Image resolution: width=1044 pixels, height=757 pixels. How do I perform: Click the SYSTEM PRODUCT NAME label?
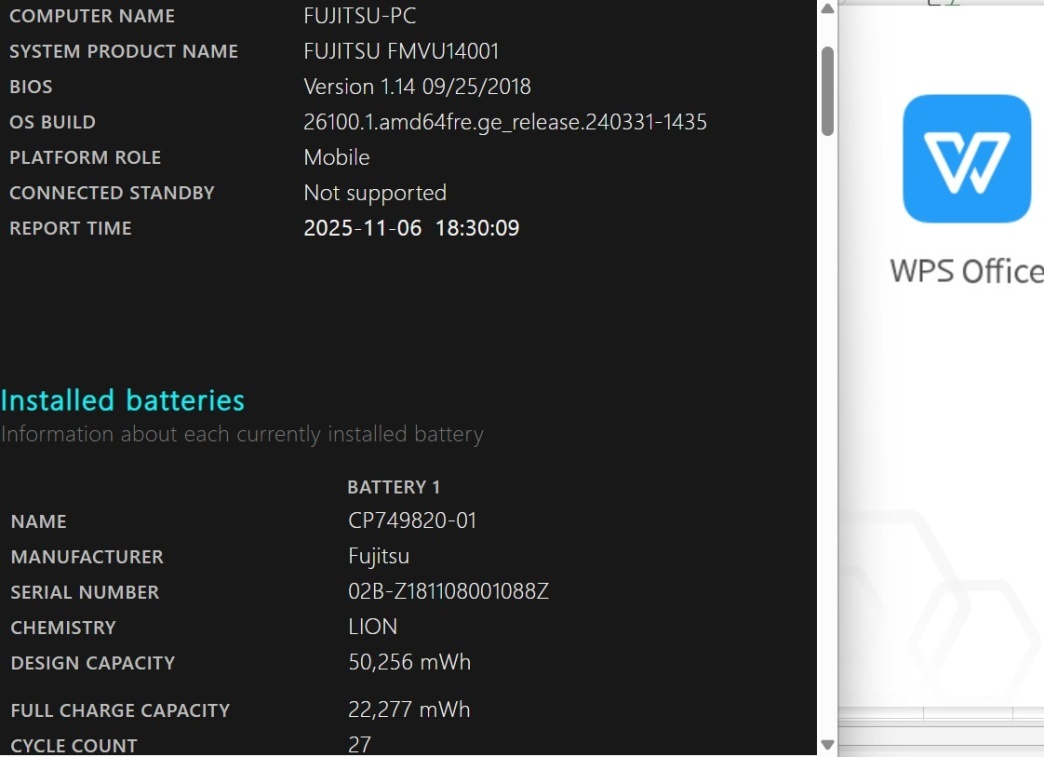123,51
